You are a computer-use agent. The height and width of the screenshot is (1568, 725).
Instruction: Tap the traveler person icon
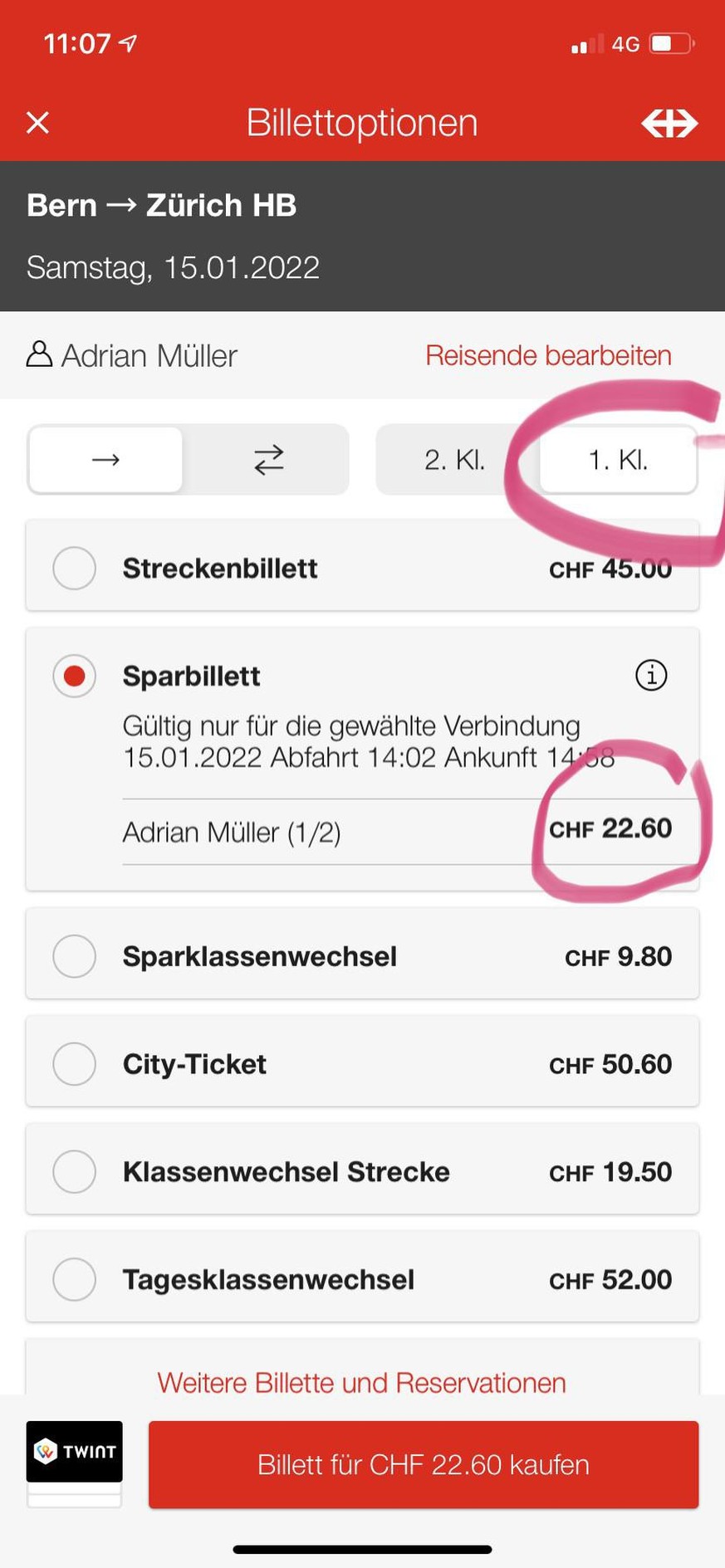coord(39,354)
